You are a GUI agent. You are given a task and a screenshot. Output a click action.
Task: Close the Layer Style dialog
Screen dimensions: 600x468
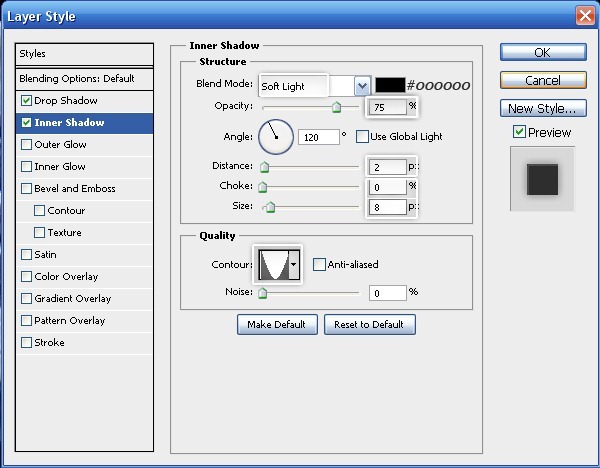coord(585,16)
